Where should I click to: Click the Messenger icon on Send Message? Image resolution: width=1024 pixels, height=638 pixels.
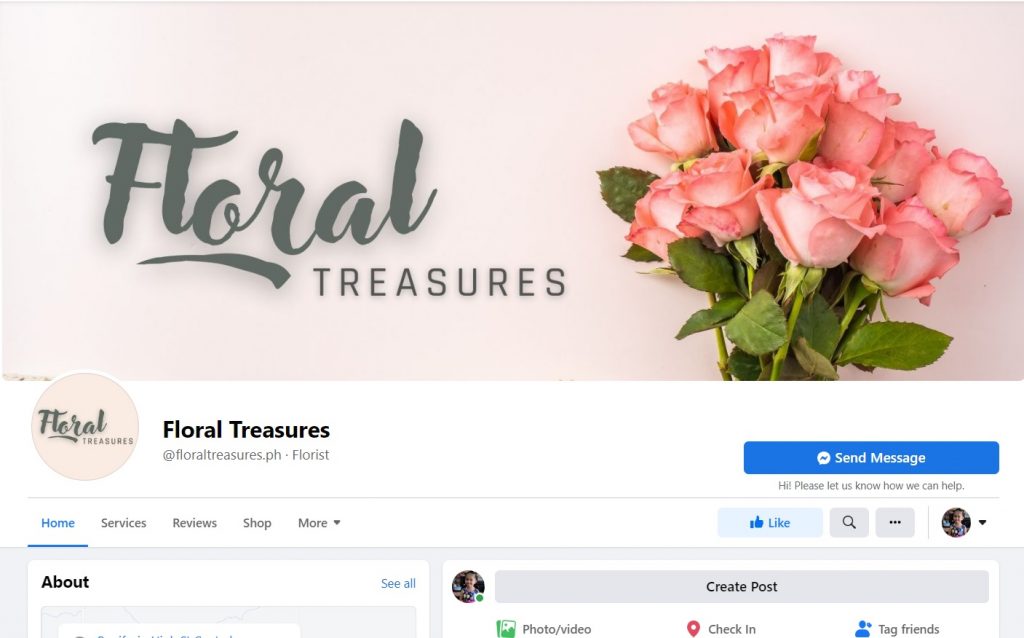tap(824, 458)
